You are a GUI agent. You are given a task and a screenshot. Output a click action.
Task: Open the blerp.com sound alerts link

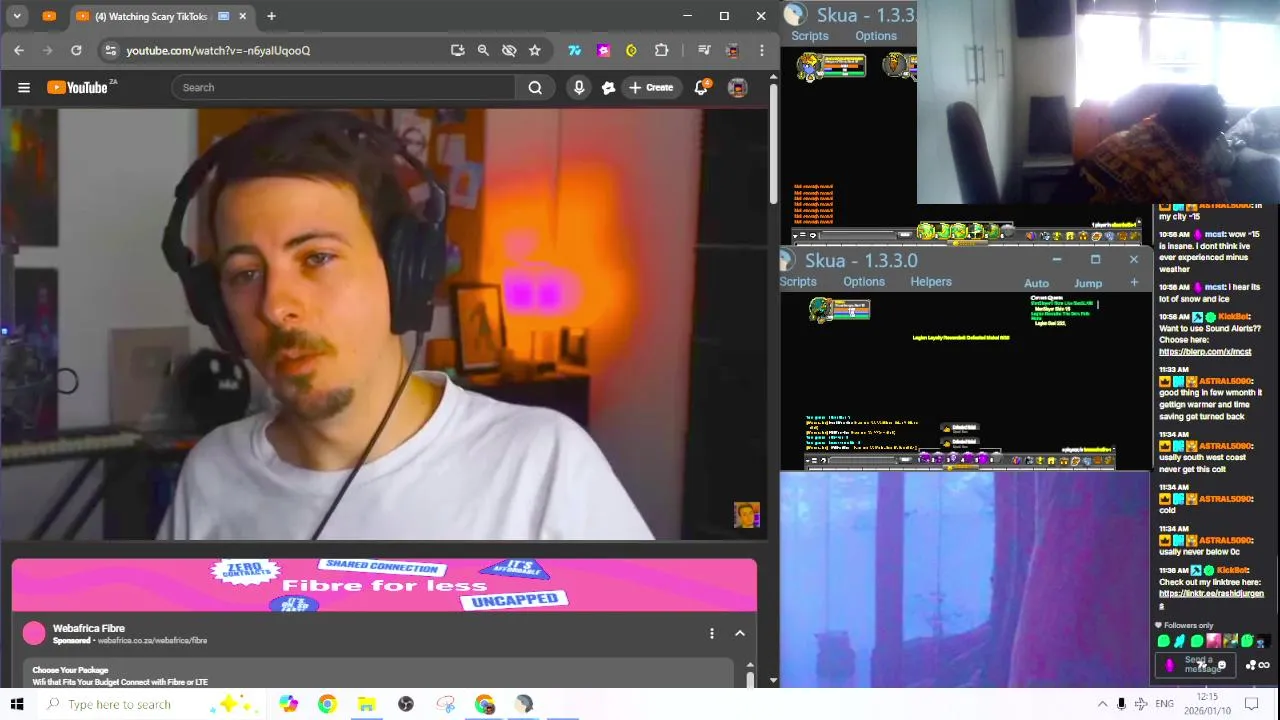click(x=1205, y=352)
